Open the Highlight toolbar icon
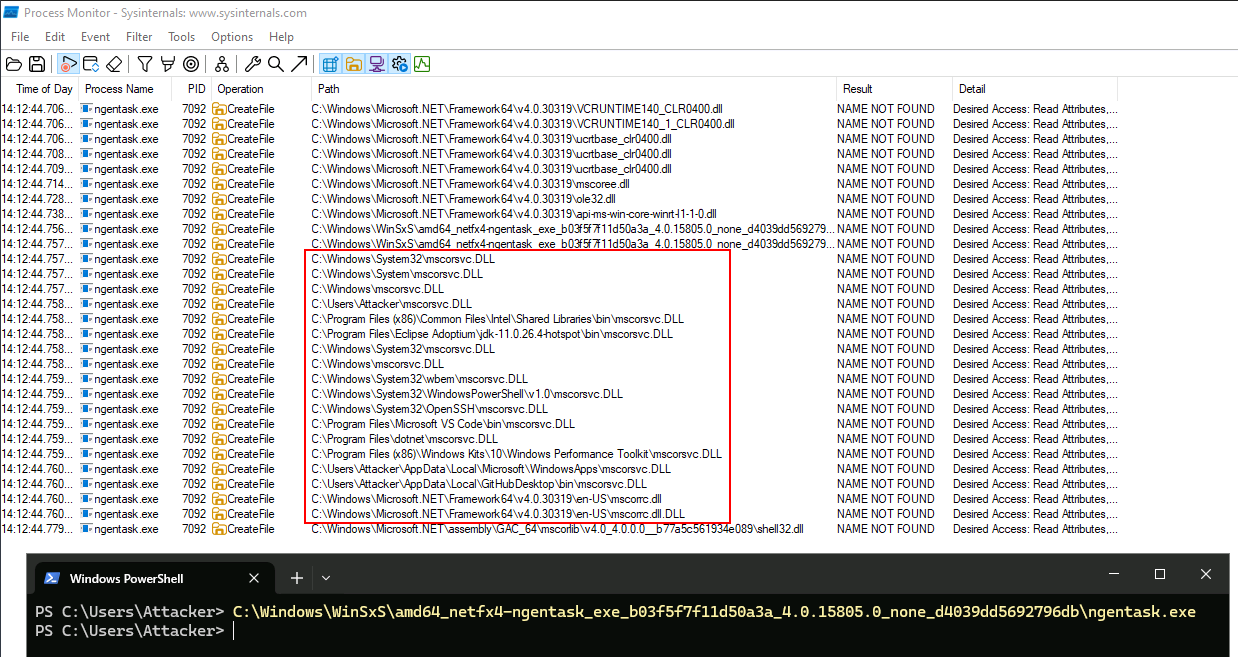 click(x=168, y=64)
